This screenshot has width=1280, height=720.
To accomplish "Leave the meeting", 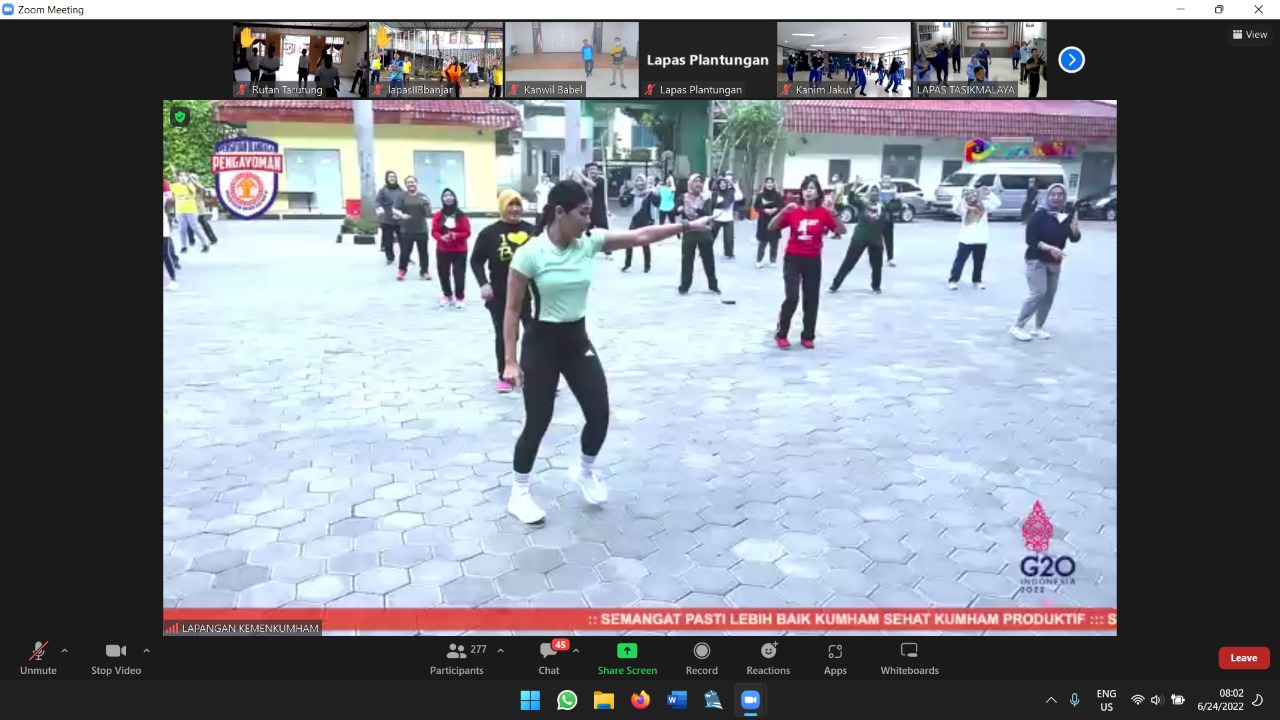I will tap(1244, 658).
